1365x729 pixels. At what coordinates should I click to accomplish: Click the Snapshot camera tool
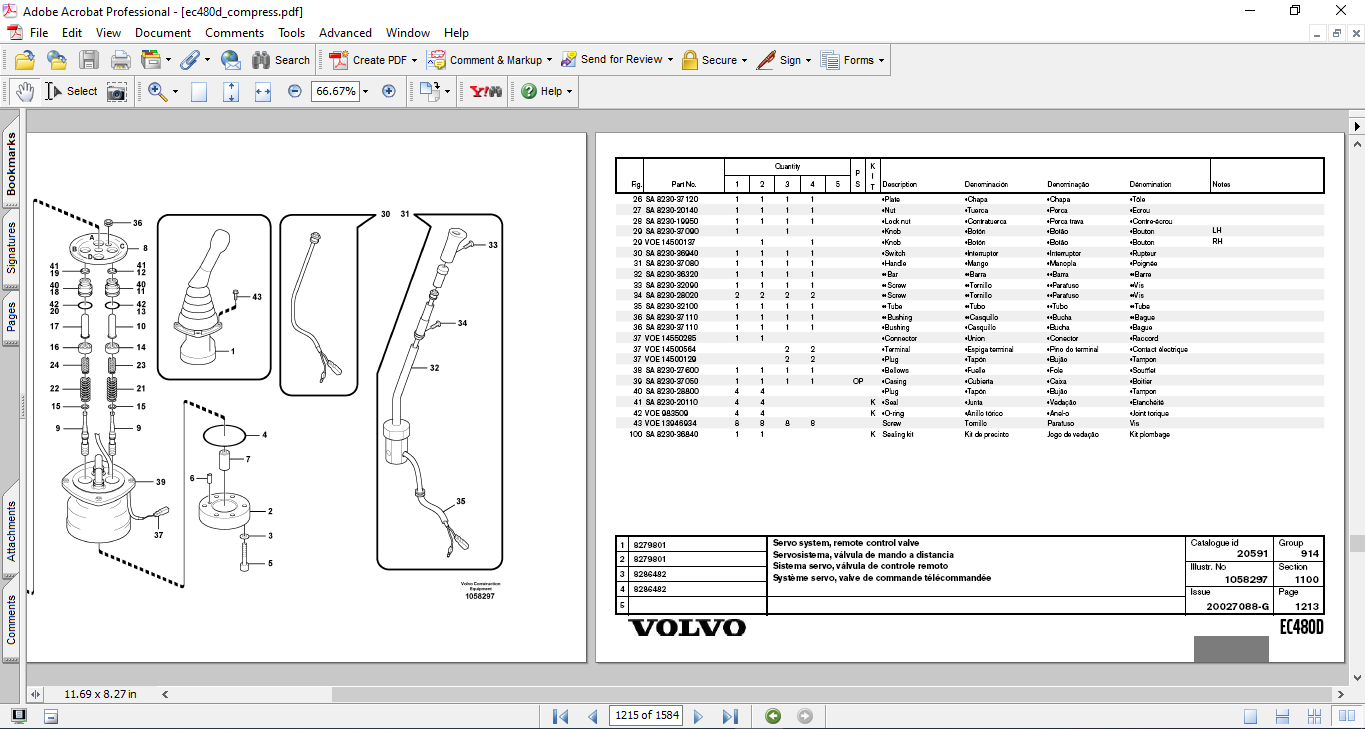click(x=117, y=91)
